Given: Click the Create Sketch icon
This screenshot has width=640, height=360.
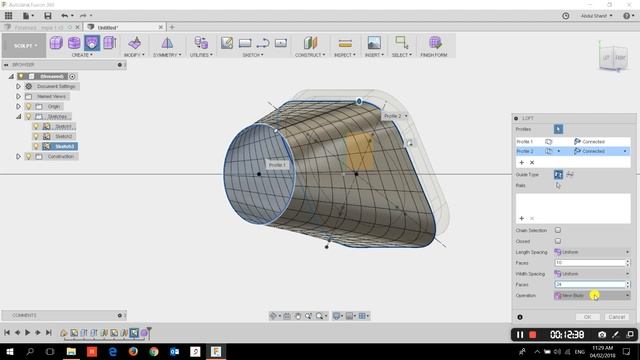Looking at the screenshot, I should point(227,42).
